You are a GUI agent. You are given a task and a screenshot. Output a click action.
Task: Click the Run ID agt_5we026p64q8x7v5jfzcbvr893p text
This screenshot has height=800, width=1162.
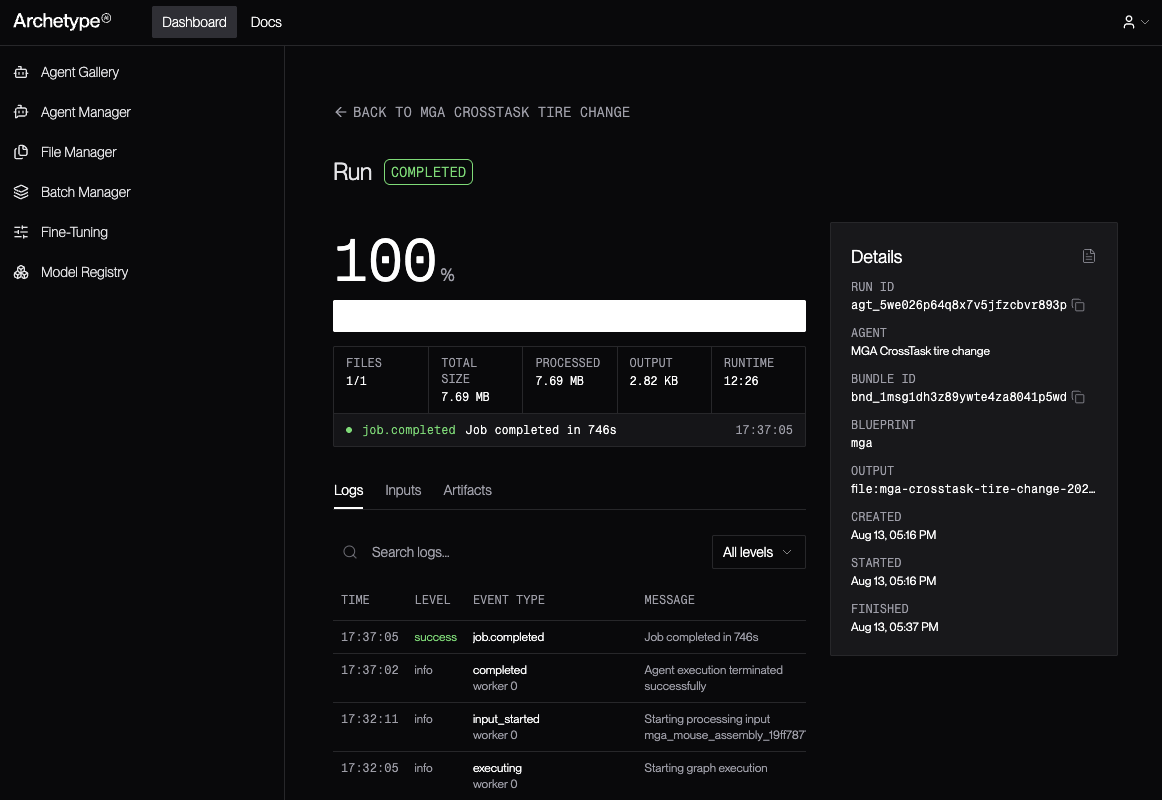pos(958,305)
